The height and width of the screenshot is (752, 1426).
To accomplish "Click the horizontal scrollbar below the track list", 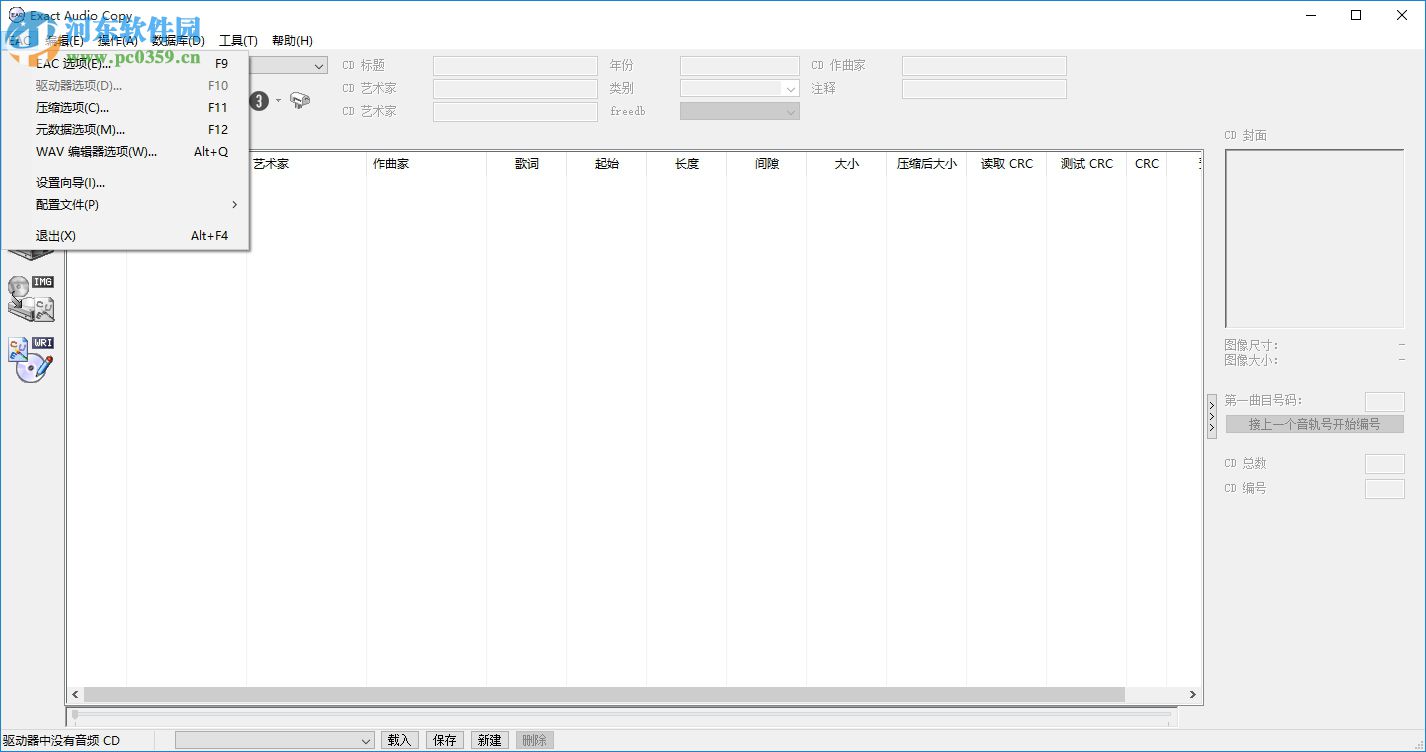I will [x=600, y=694].
